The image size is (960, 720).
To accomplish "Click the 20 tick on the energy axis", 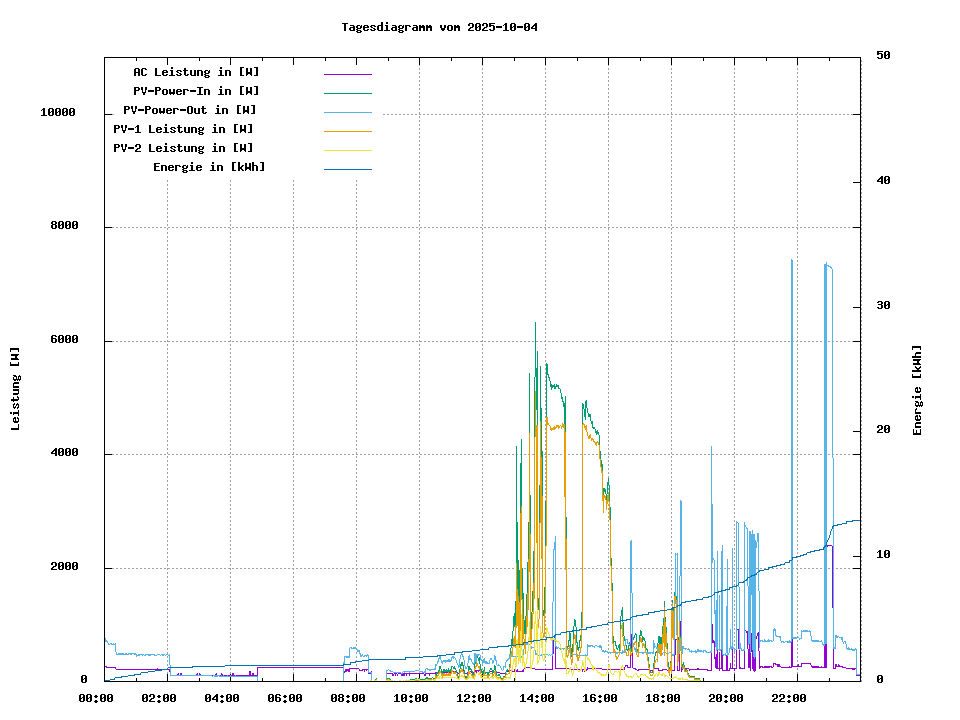I will click(883, 430).
